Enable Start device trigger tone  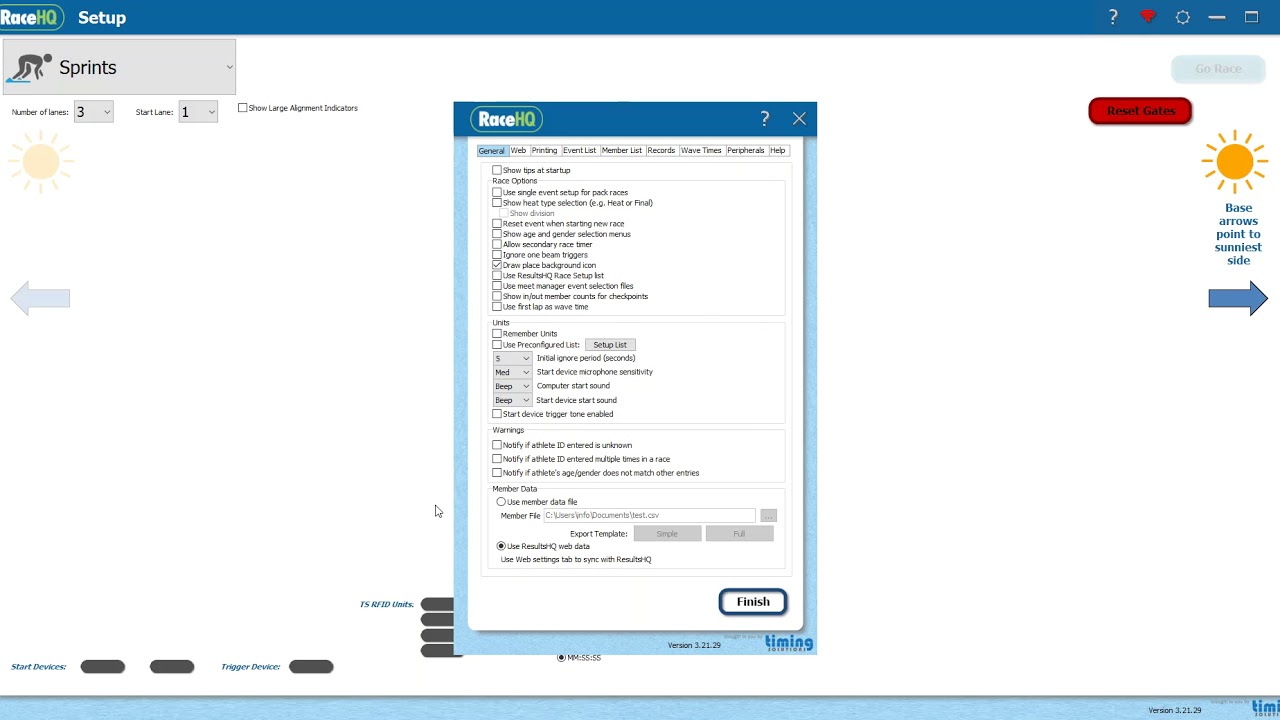coord(497,414)
